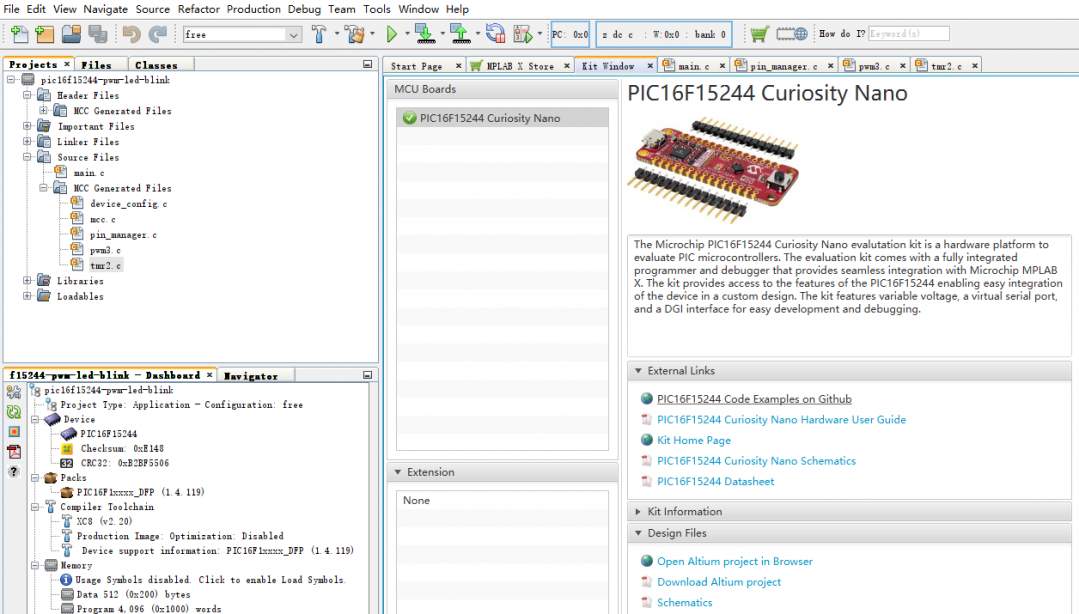Click the How do I search field
1079x614 pixels.
pyautogui.click(x=908, y=34)
